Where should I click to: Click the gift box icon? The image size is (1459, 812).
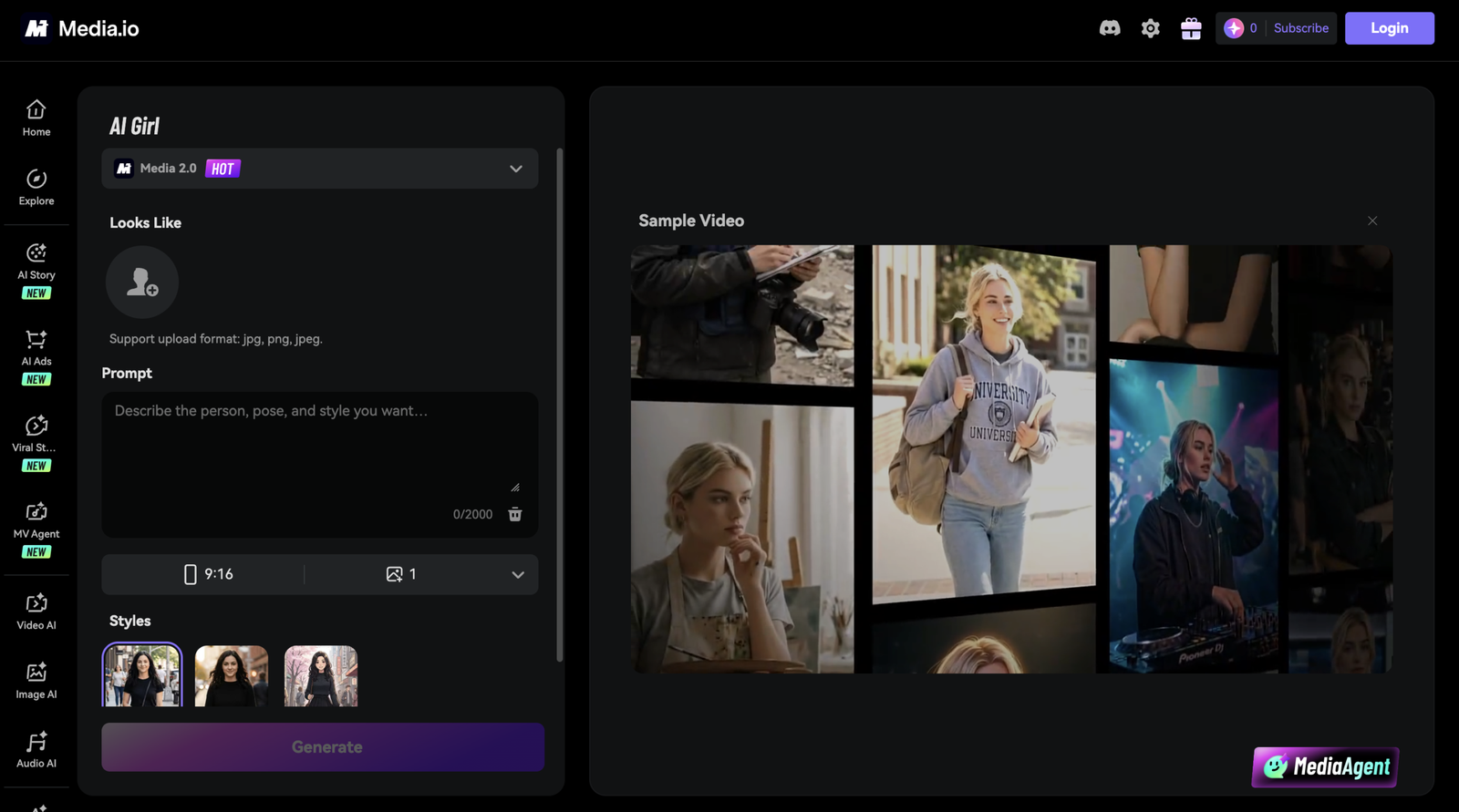pos(1191,28)
